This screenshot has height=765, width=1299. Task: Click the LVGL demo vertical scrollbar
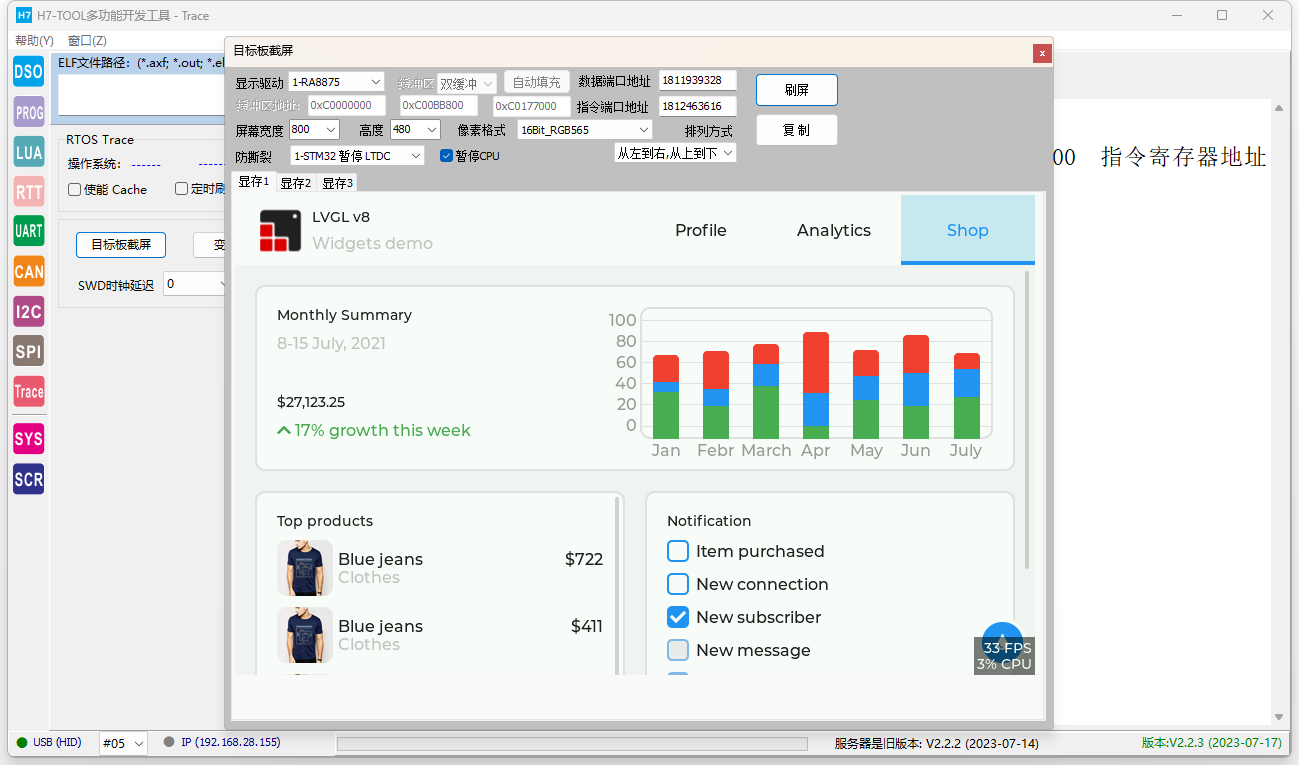pyautogui.click(x=1026, y=420)
